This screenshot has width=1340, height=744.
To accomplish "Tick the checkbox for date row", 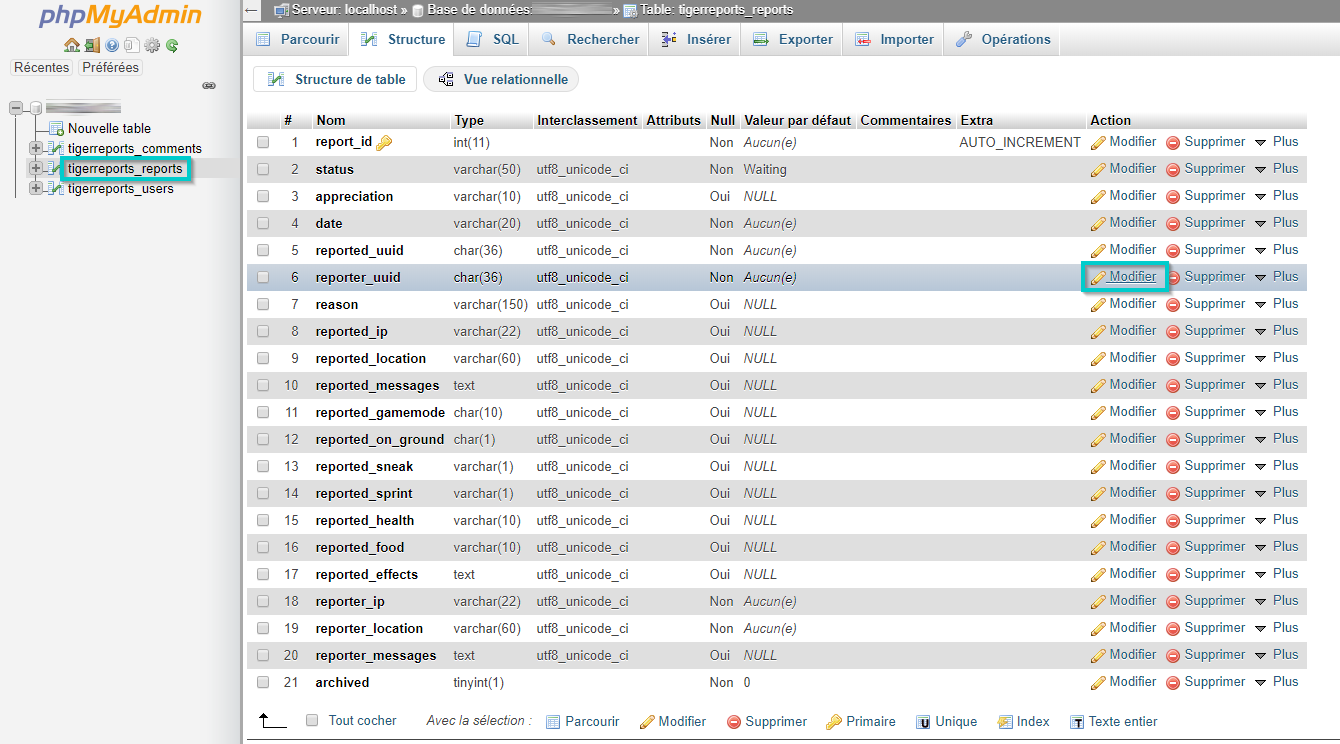I will pyautogui.click(x=263, y=223).
